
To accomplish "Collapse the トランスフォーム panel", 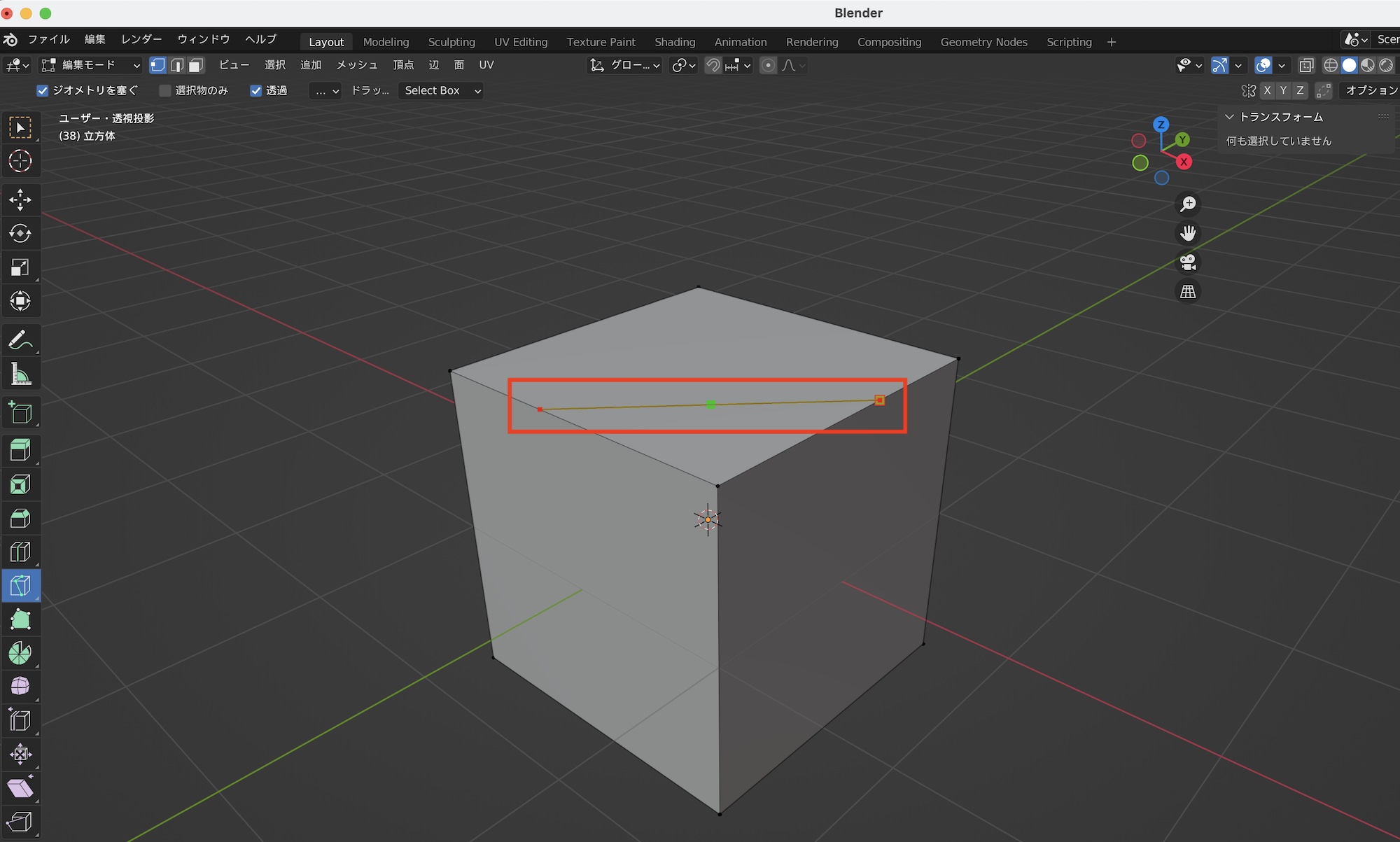I will tap(1229, 117).
